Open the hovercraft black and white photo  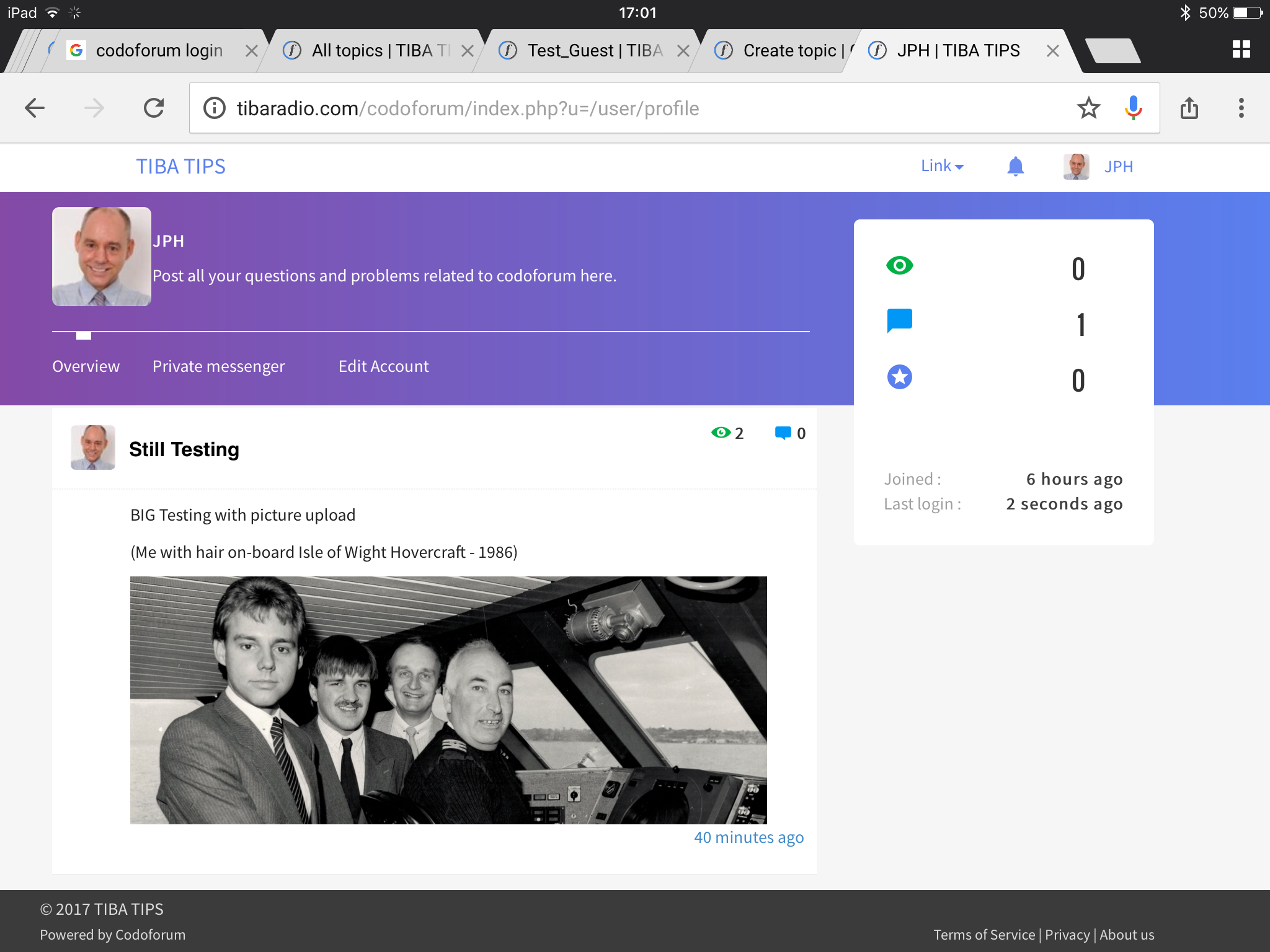click(448, 700)
